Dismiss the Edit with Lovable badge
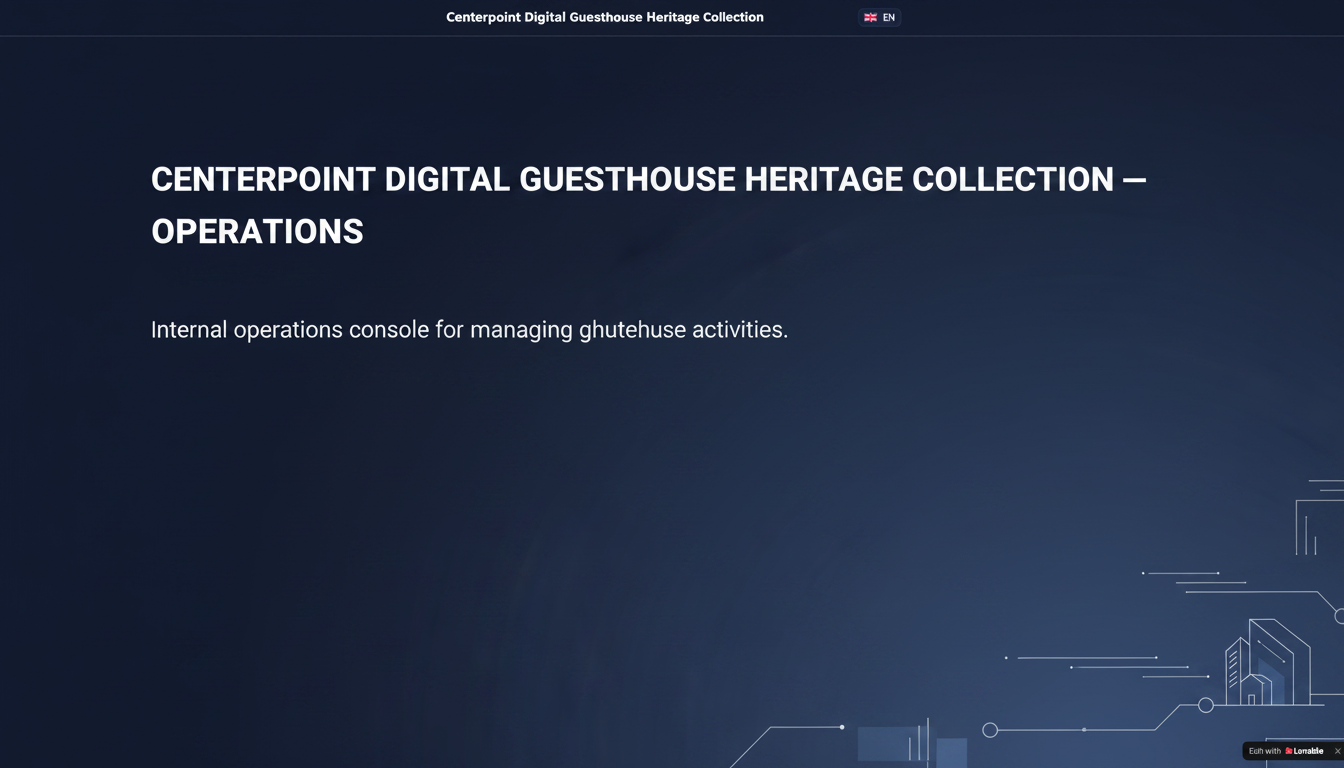The image size is (1344, 768). 1337,751
